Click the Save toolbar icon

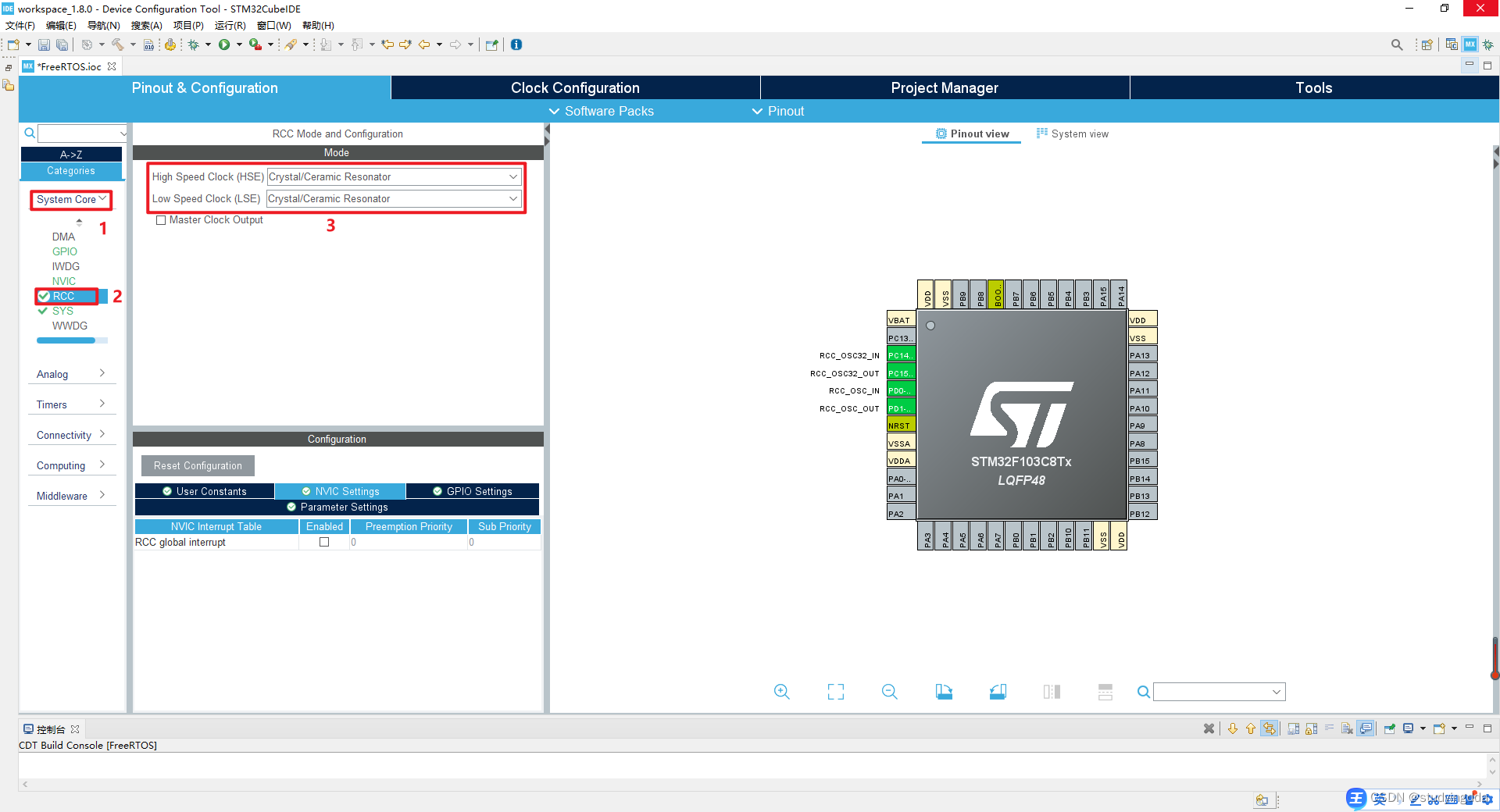point(45,45)
